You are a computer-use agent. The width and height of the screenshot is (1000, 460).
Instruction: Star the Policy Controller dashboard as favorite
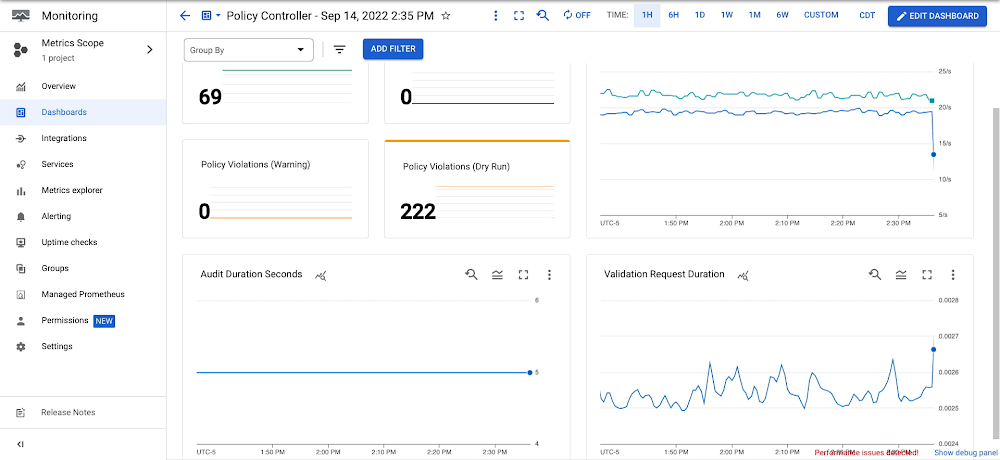[446, 16]
